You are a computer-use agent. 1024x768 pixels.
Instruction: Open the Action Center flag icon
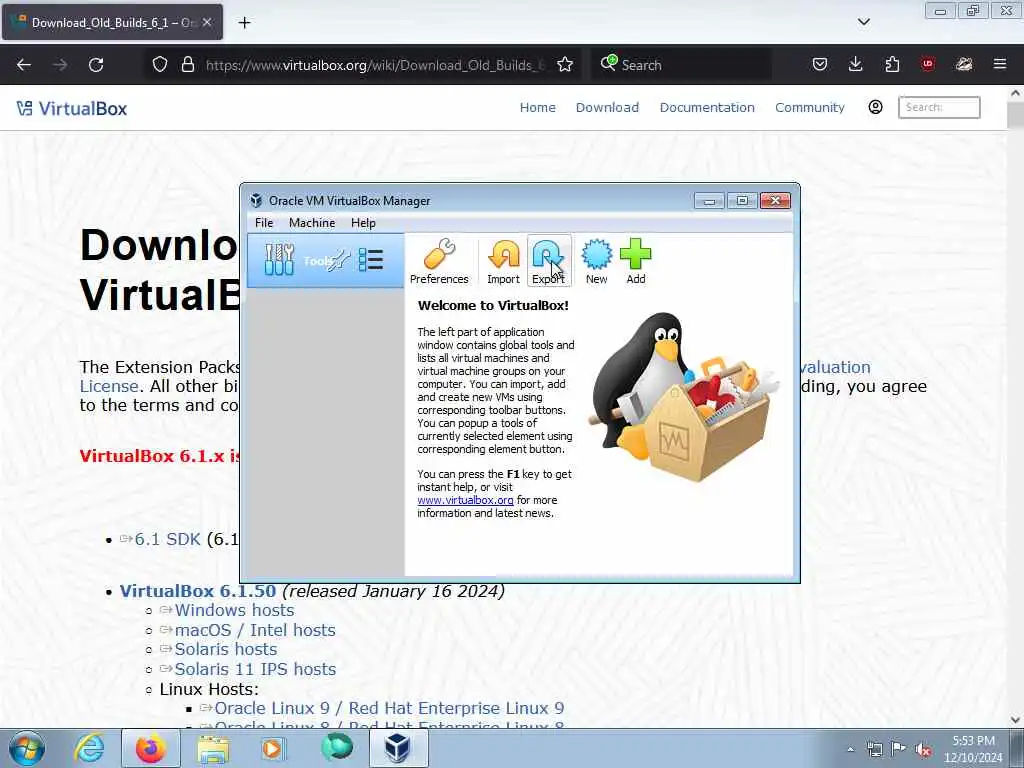(x=899, y=749)
